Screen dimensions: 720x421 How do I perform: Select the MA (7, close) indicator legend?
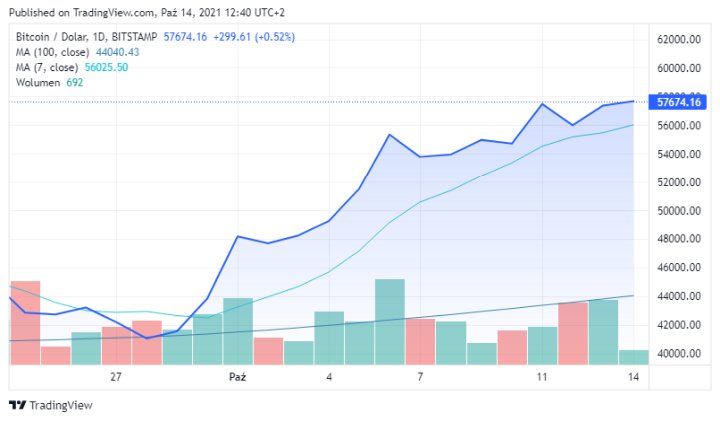[46, 67]
